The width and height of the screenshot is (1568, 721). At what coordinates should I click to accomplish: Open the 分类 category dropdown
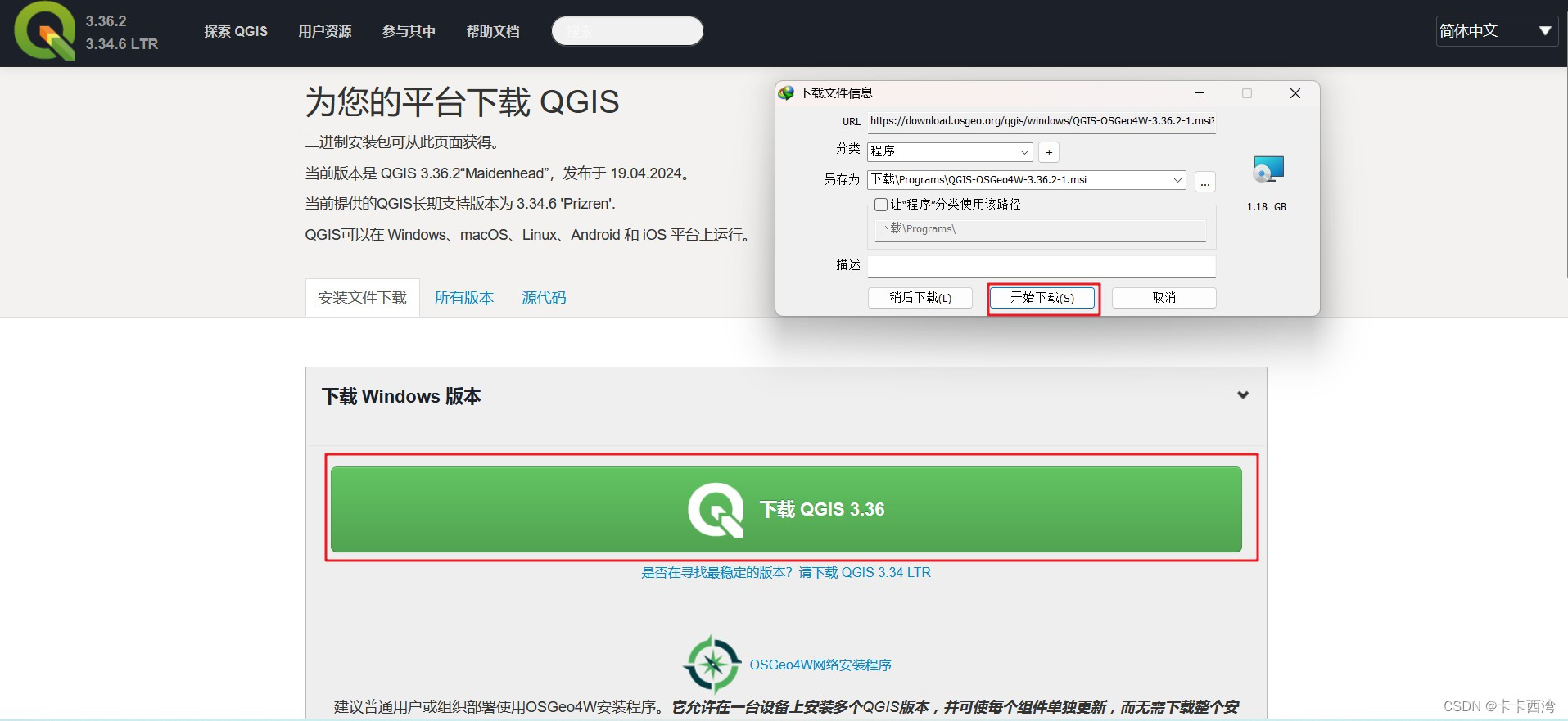click(950, 151)
